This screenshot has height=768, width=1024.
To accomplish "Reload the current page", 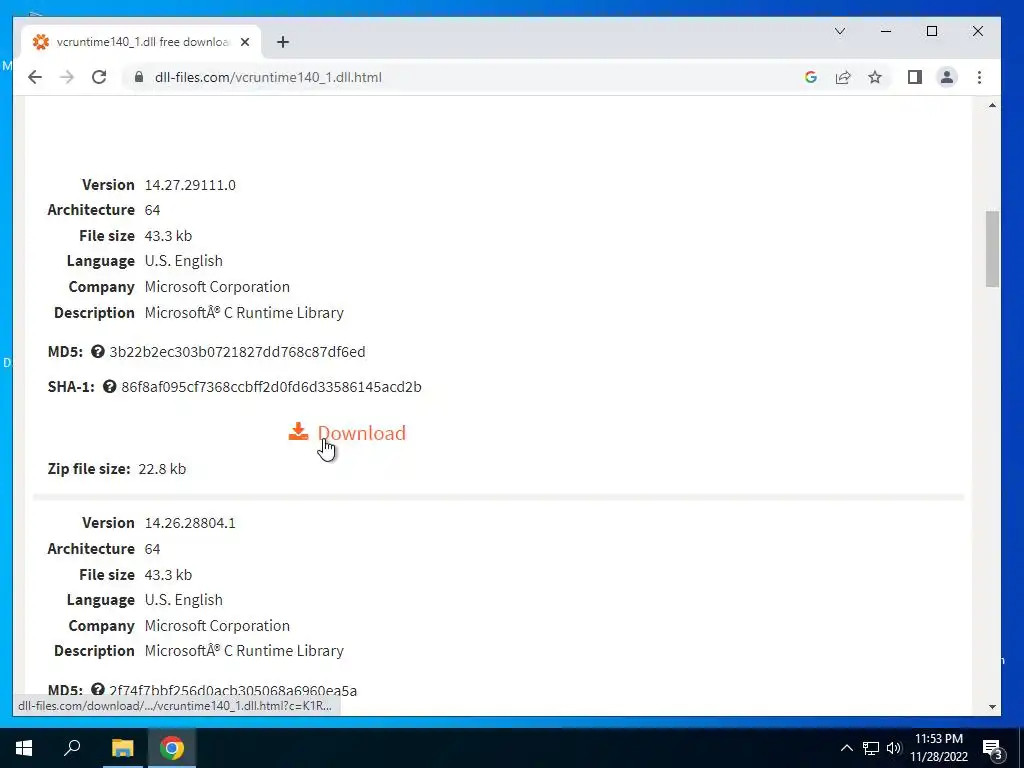I will pyautogui.click(x=99, y=77).
